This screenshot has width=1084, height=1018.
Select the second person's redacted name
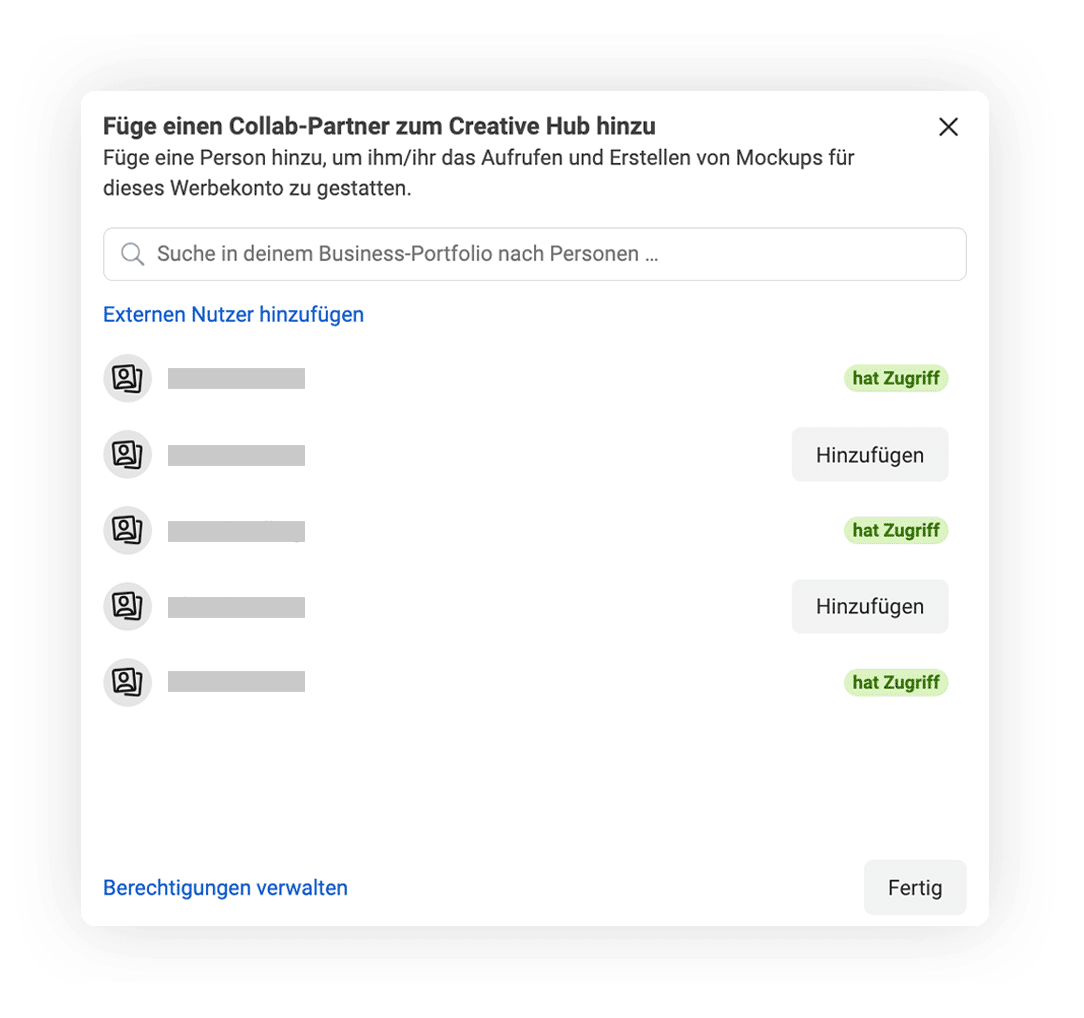pyautogui.click(x=236, y=455)
